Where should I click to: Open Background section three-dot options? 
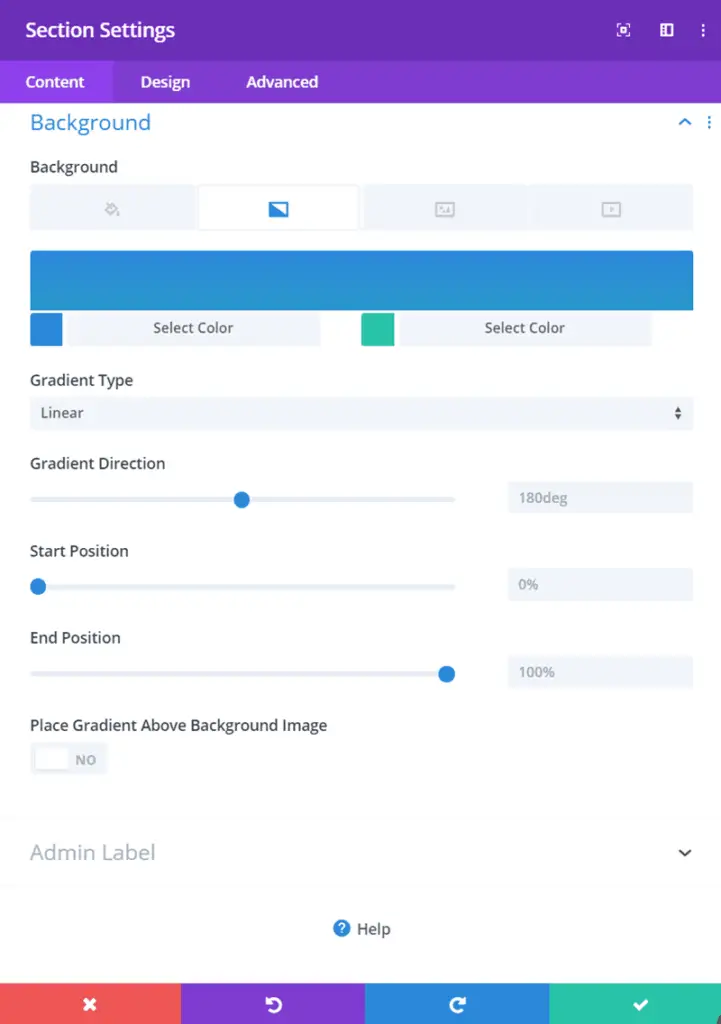[x=709, y=122]
